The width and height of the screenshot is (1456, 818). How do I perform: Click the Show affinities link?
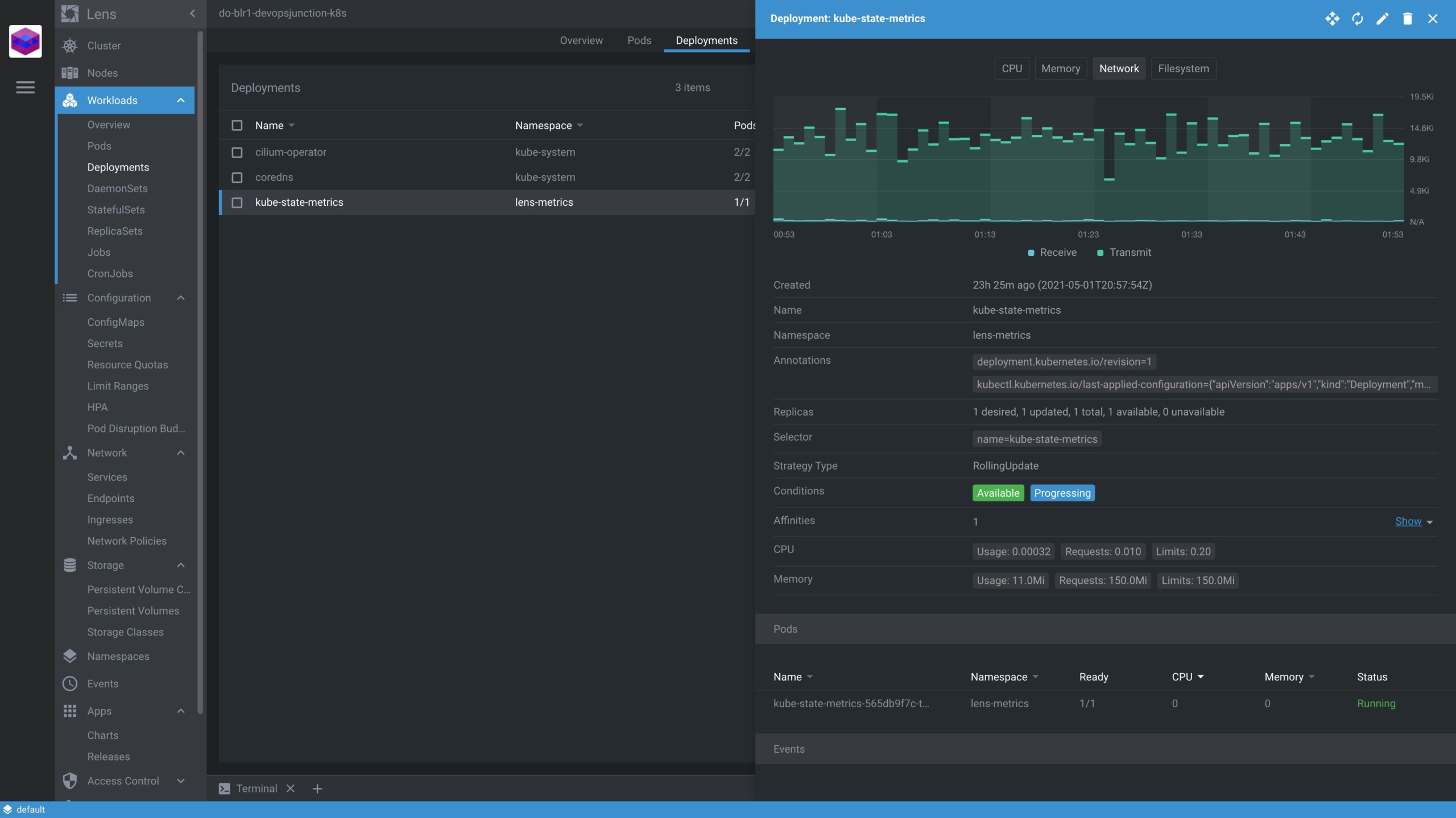(1408, 521)
